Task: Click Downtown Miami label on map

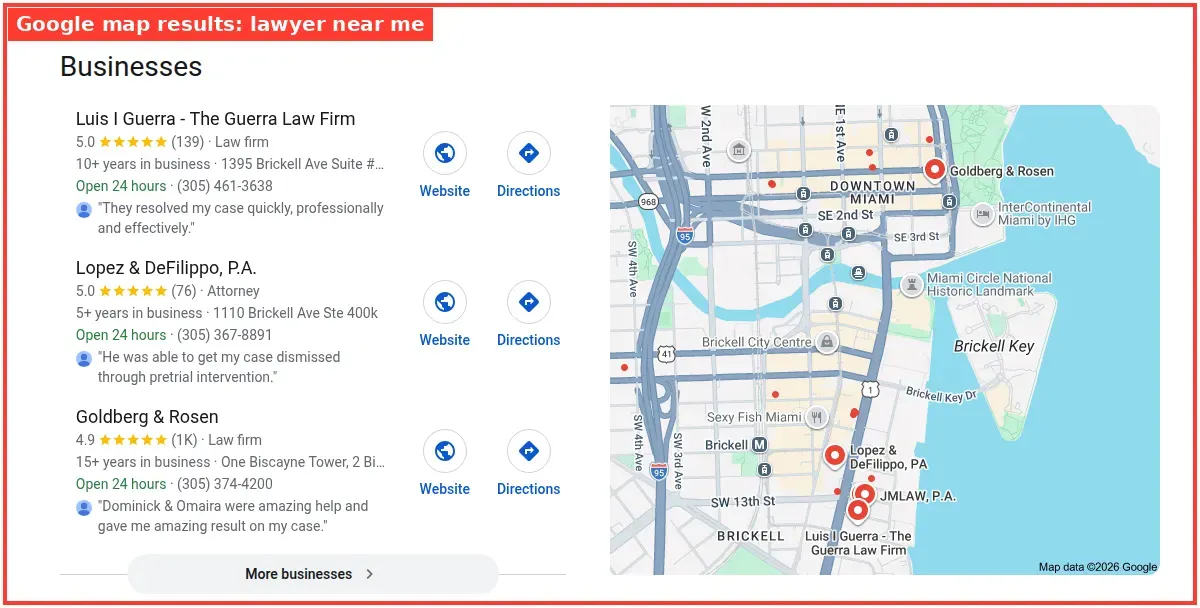Action: [872, 192]
